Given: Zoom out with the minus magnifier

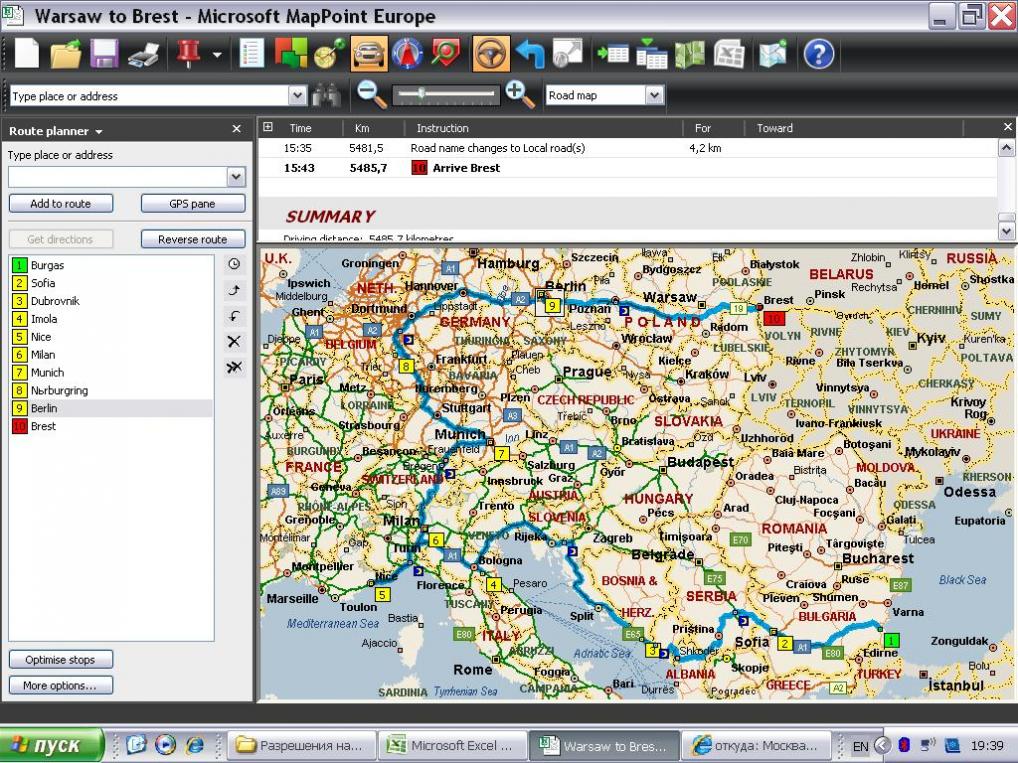Looking at the screenshot, I should [372, 94].
